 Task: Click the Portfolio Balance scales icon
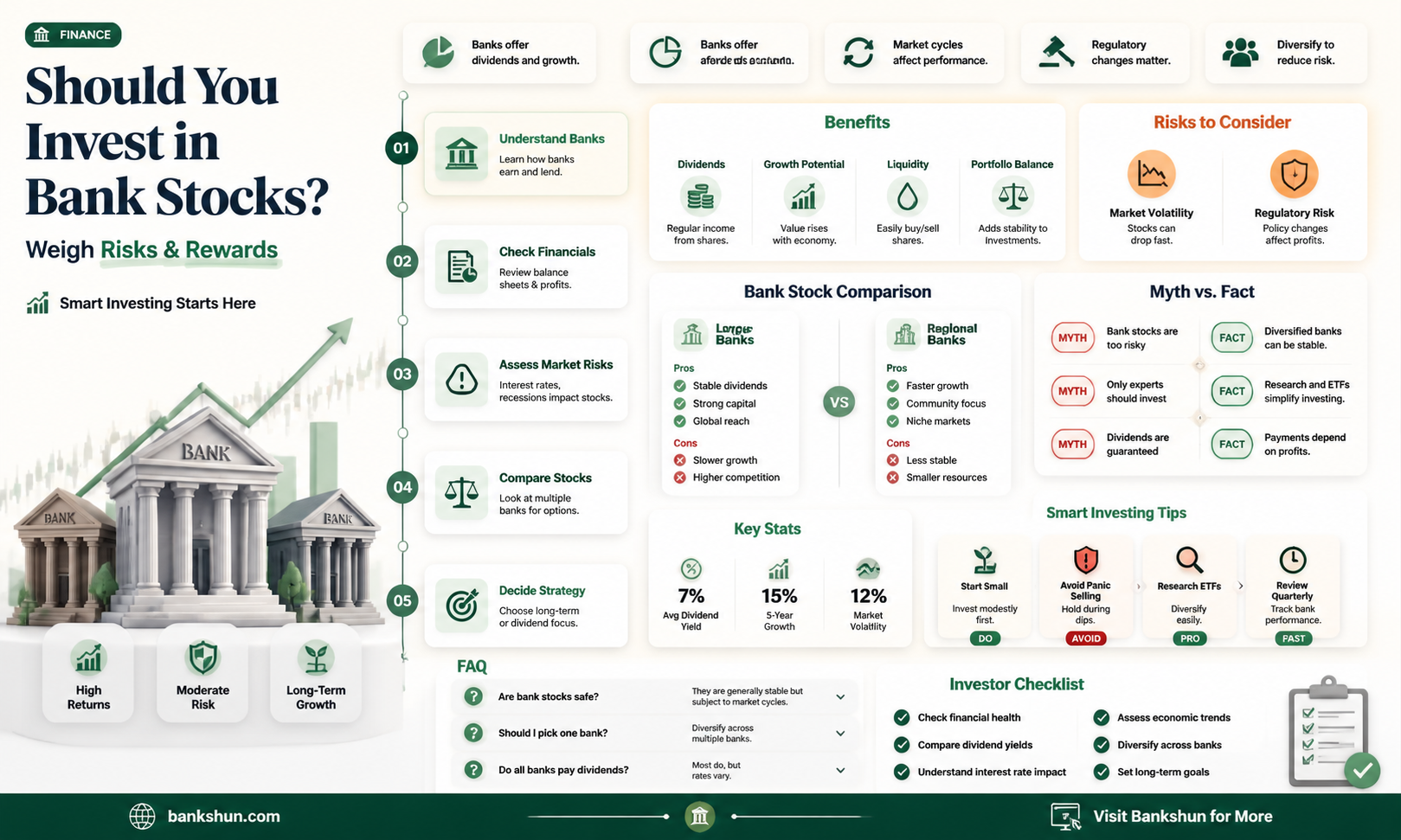(1012, 197)
